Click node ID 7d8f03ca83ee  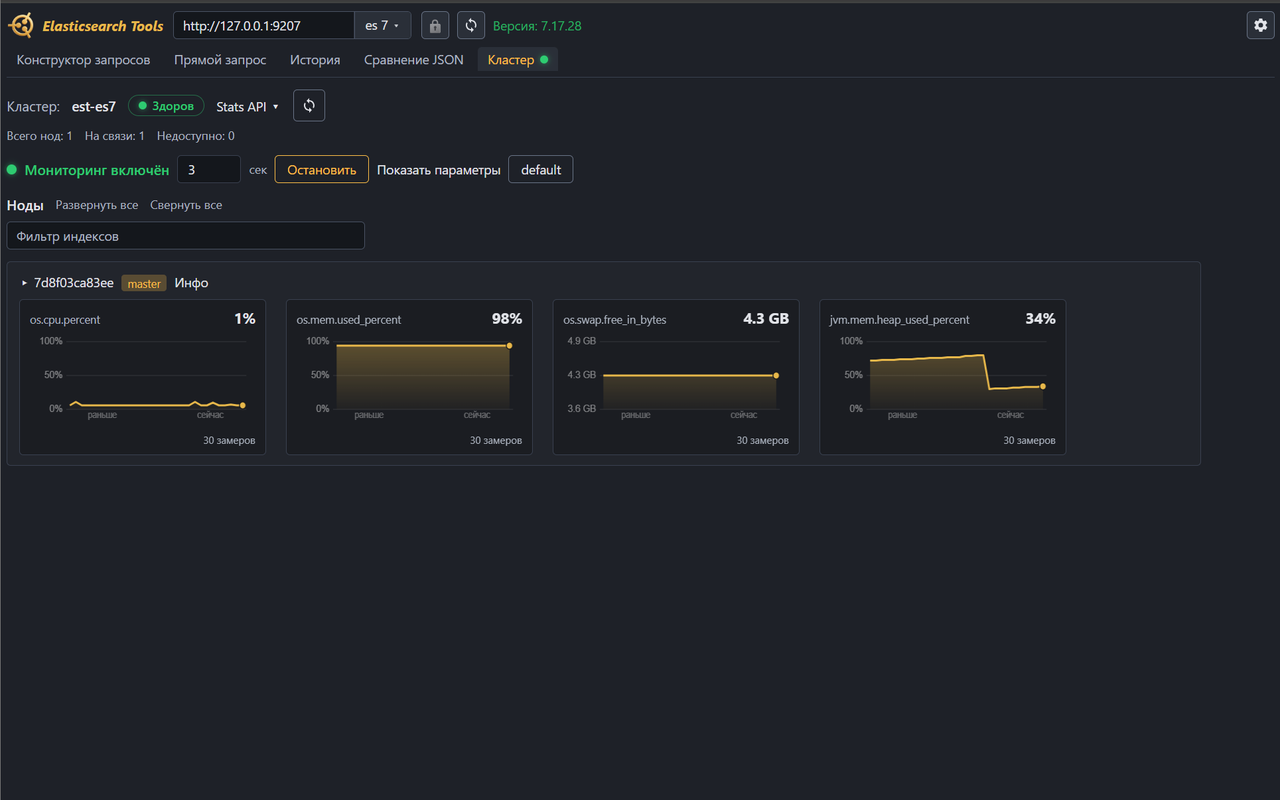click(x=74, y=283)
